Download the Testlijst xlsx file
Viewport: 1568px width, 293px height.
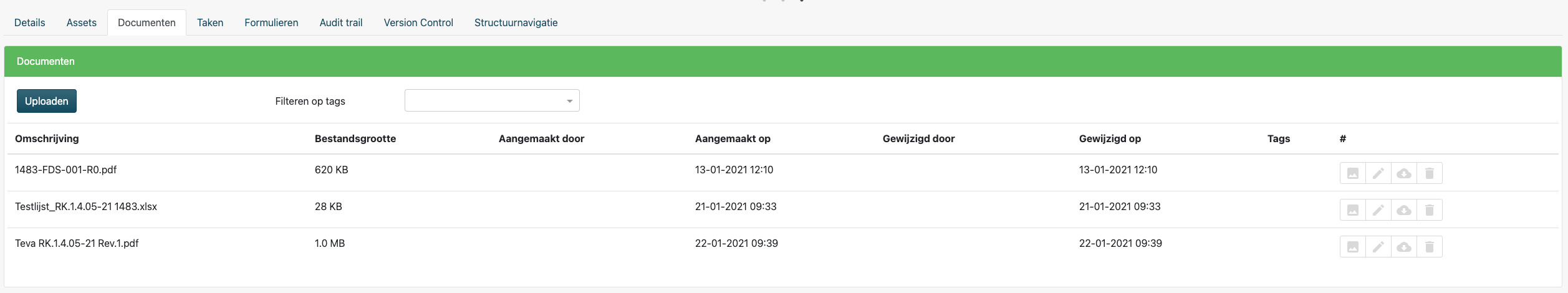pyautogui.click(x=1403, y=210)
